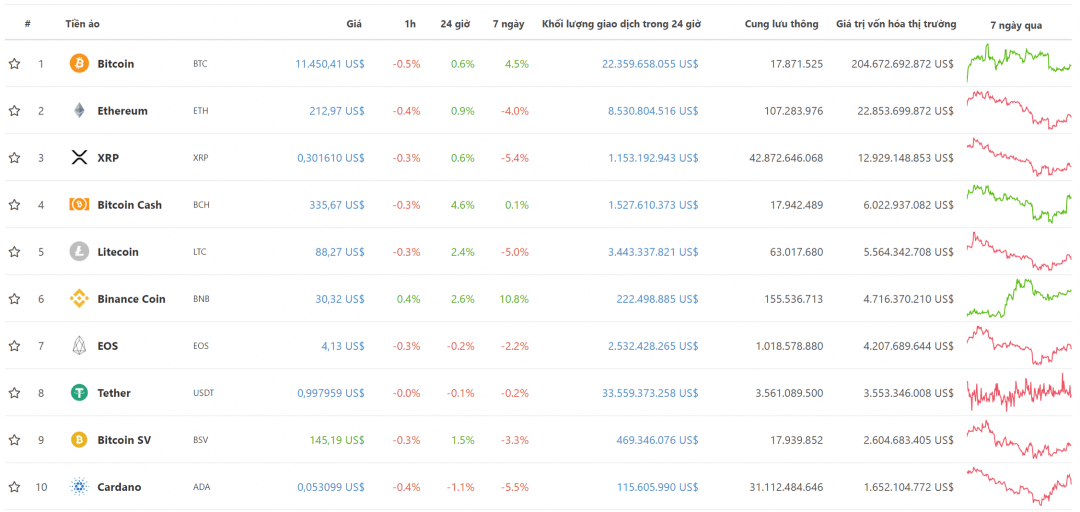Toggle the Binance Coin favorite star

tap(14, 299)
